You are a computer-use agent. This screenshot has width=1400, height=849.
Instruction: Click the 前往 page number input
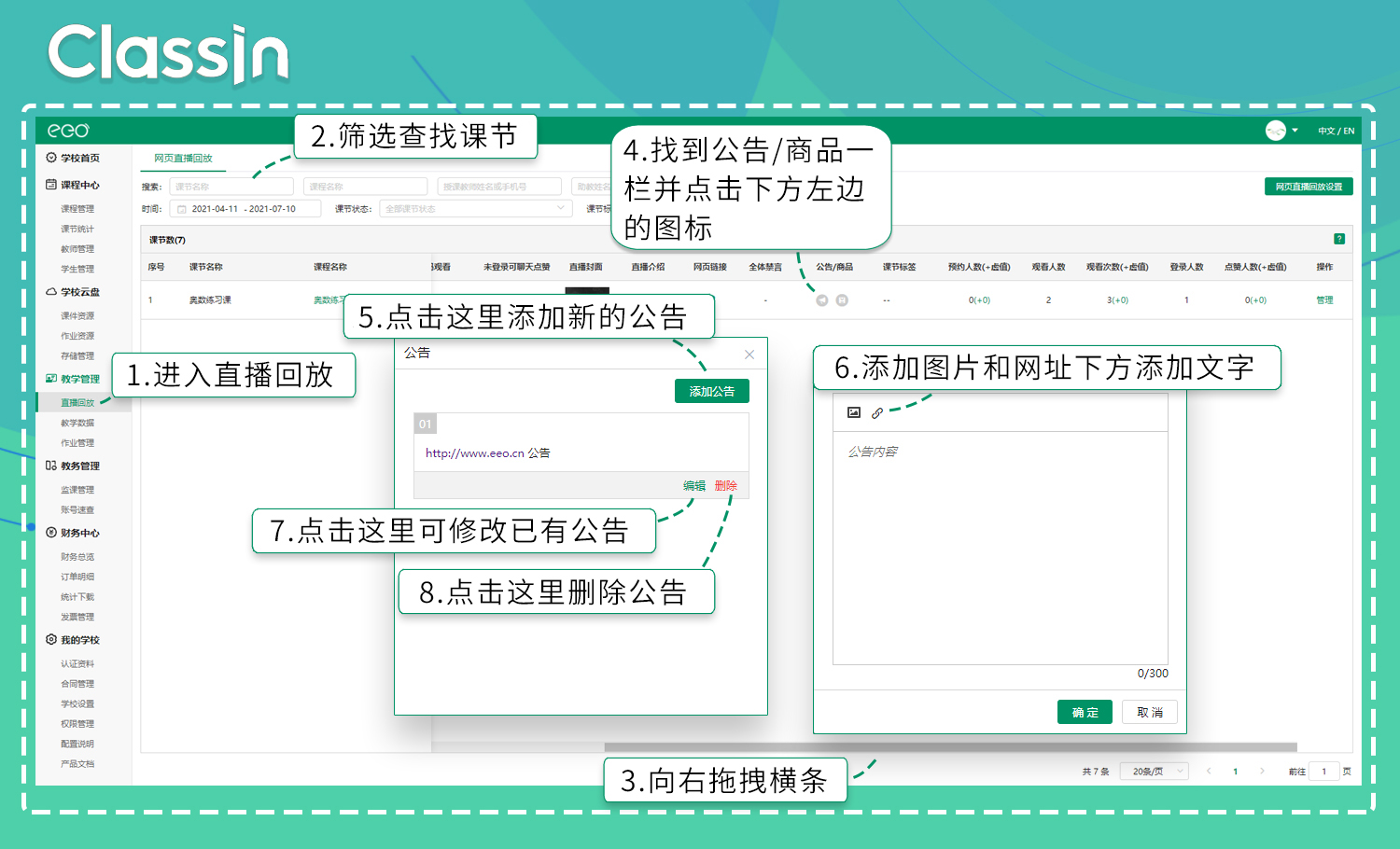(x=1323, y=772)
